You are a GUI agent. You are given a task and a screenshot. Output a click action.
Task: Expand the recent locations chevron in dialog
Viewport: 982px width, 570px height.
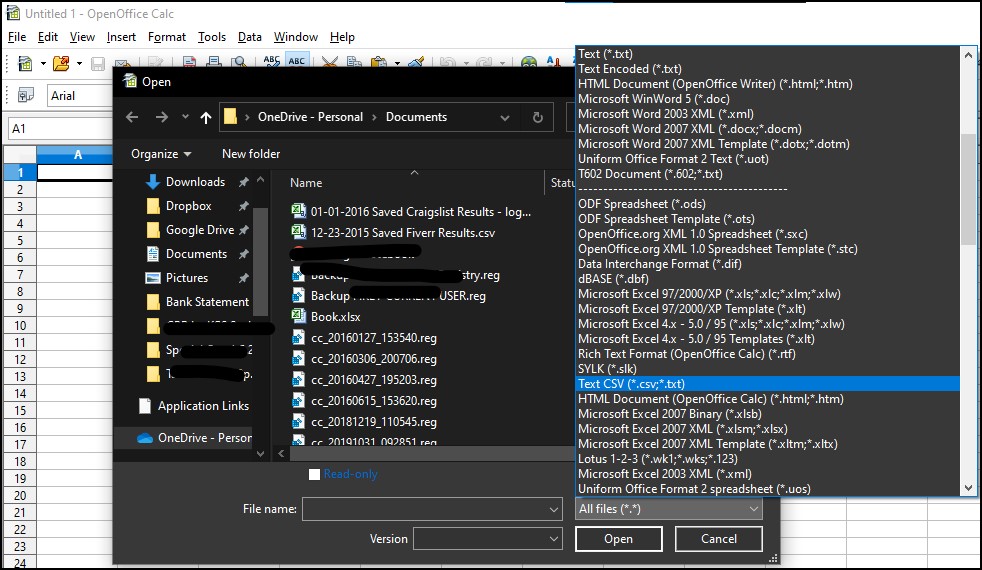pyautogui.click(x=185, y=117)
